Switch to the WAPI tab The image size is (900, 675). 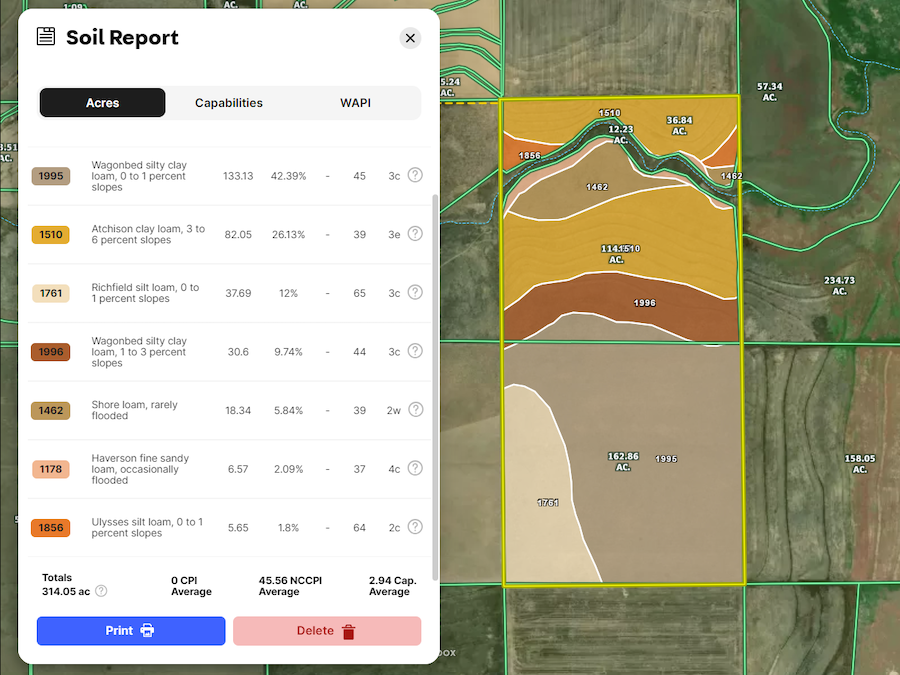tap(355, 103)
